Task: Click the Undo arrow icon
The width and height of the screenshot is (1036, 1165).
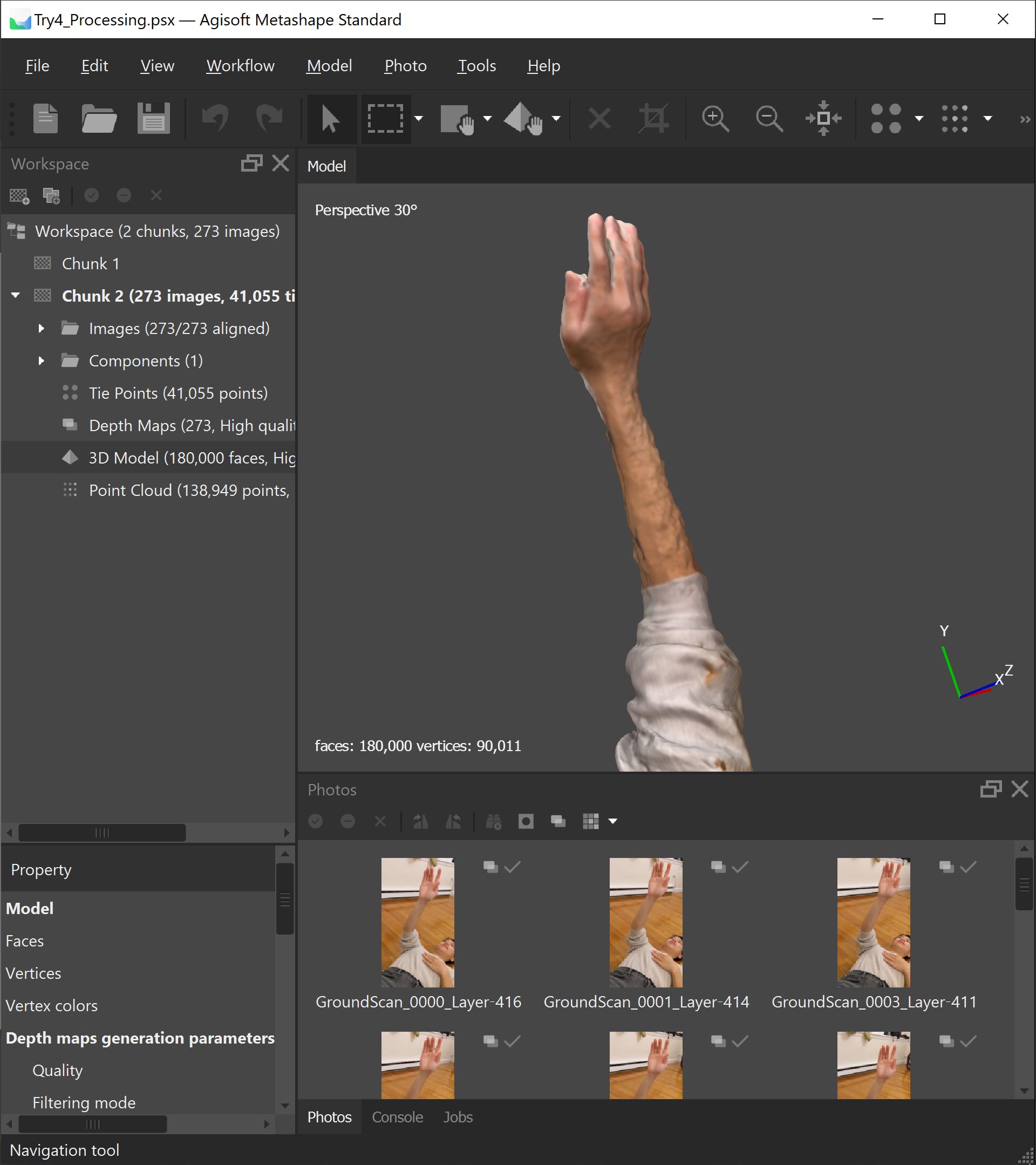Action: pos(215,119)
